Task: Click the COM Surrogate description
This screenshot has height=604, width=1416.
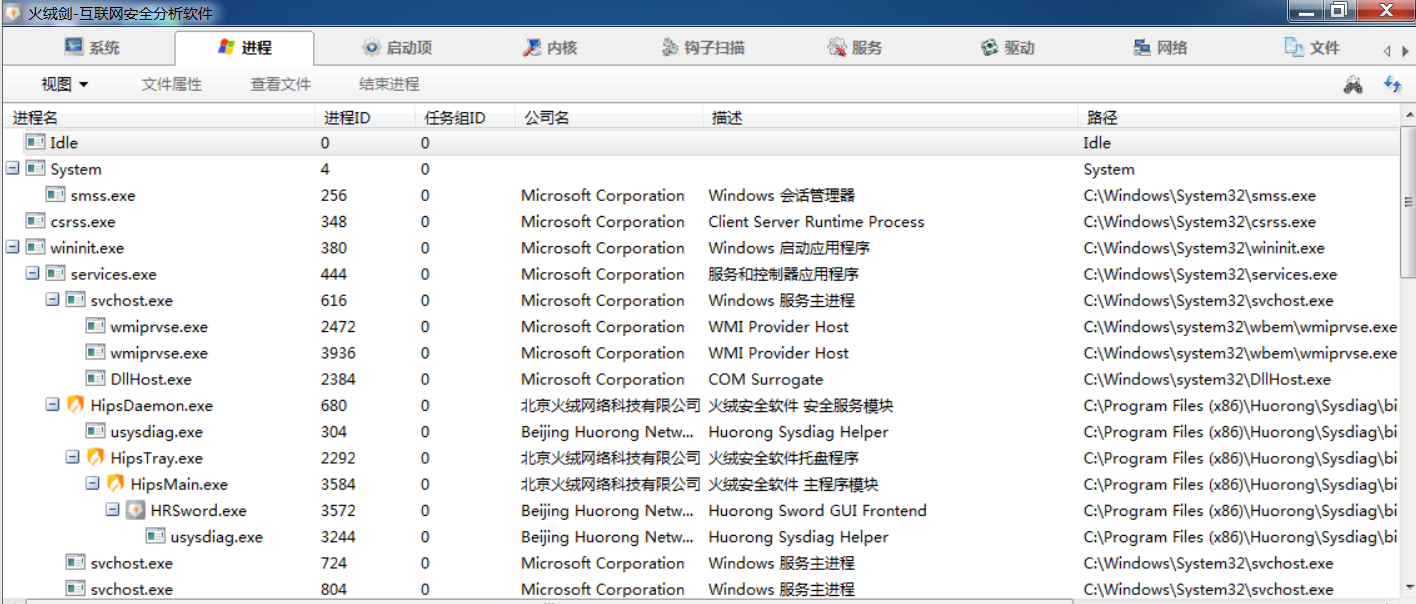Action: [766, 379]
